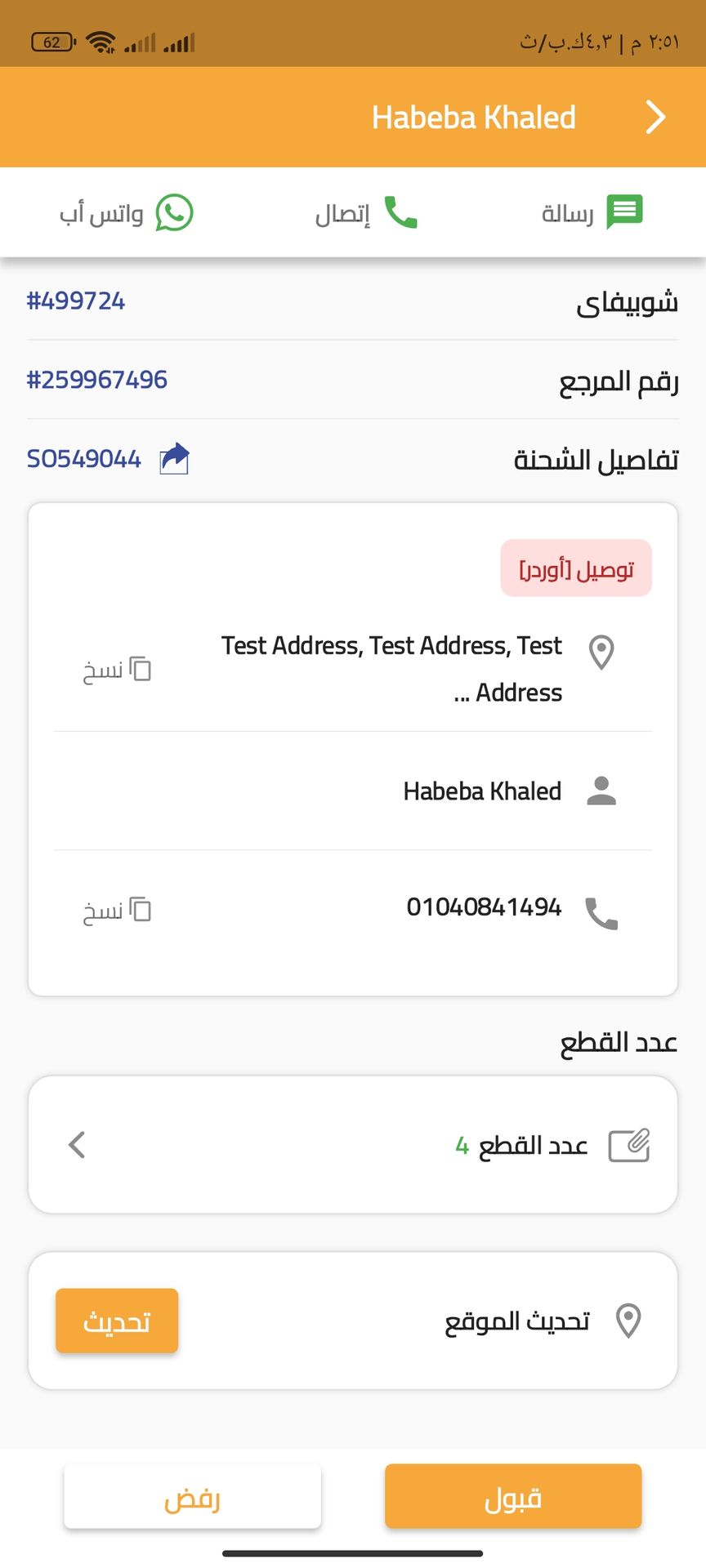Tap the share arrow beside SO549044

tap(174, 458)
